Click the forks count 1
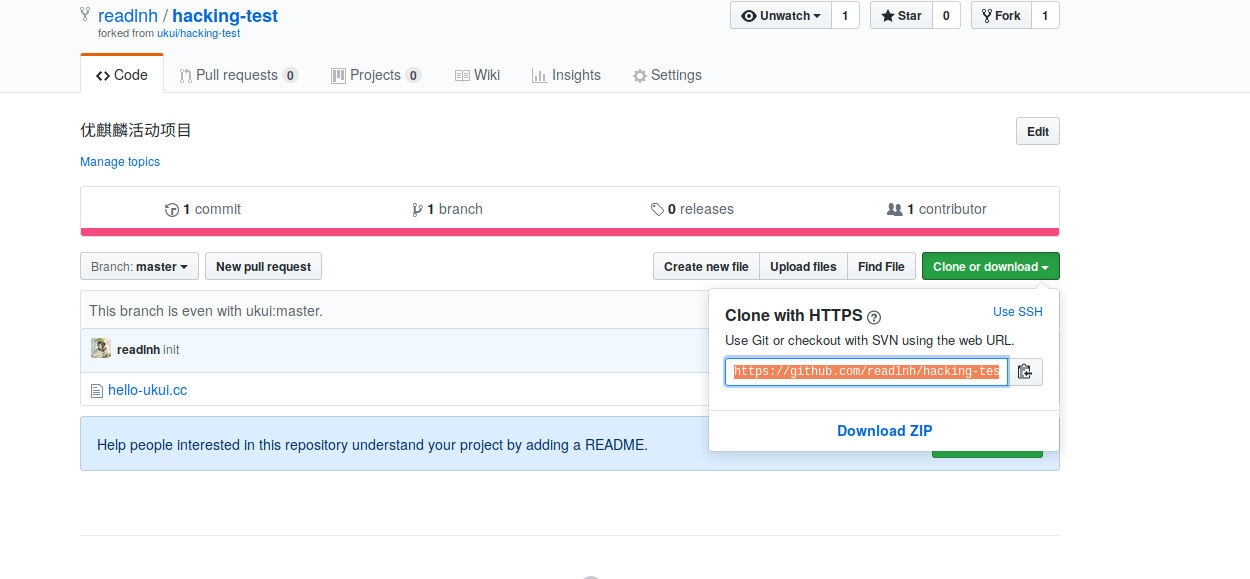This screenshot has width=1250, height=579. point(1045,16)
